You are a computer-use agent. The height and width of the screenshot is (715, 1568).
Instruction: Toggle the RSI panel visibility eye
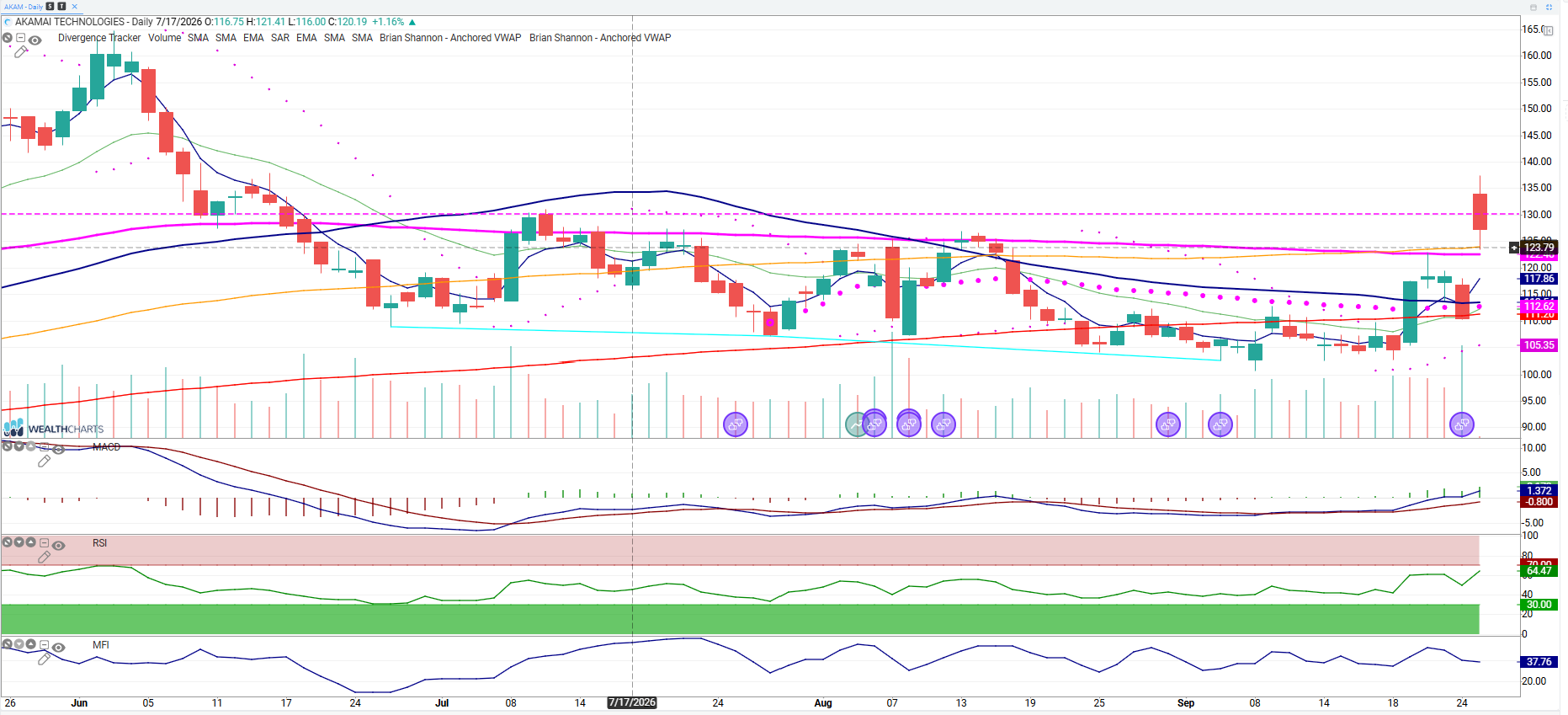coord(58,545)
